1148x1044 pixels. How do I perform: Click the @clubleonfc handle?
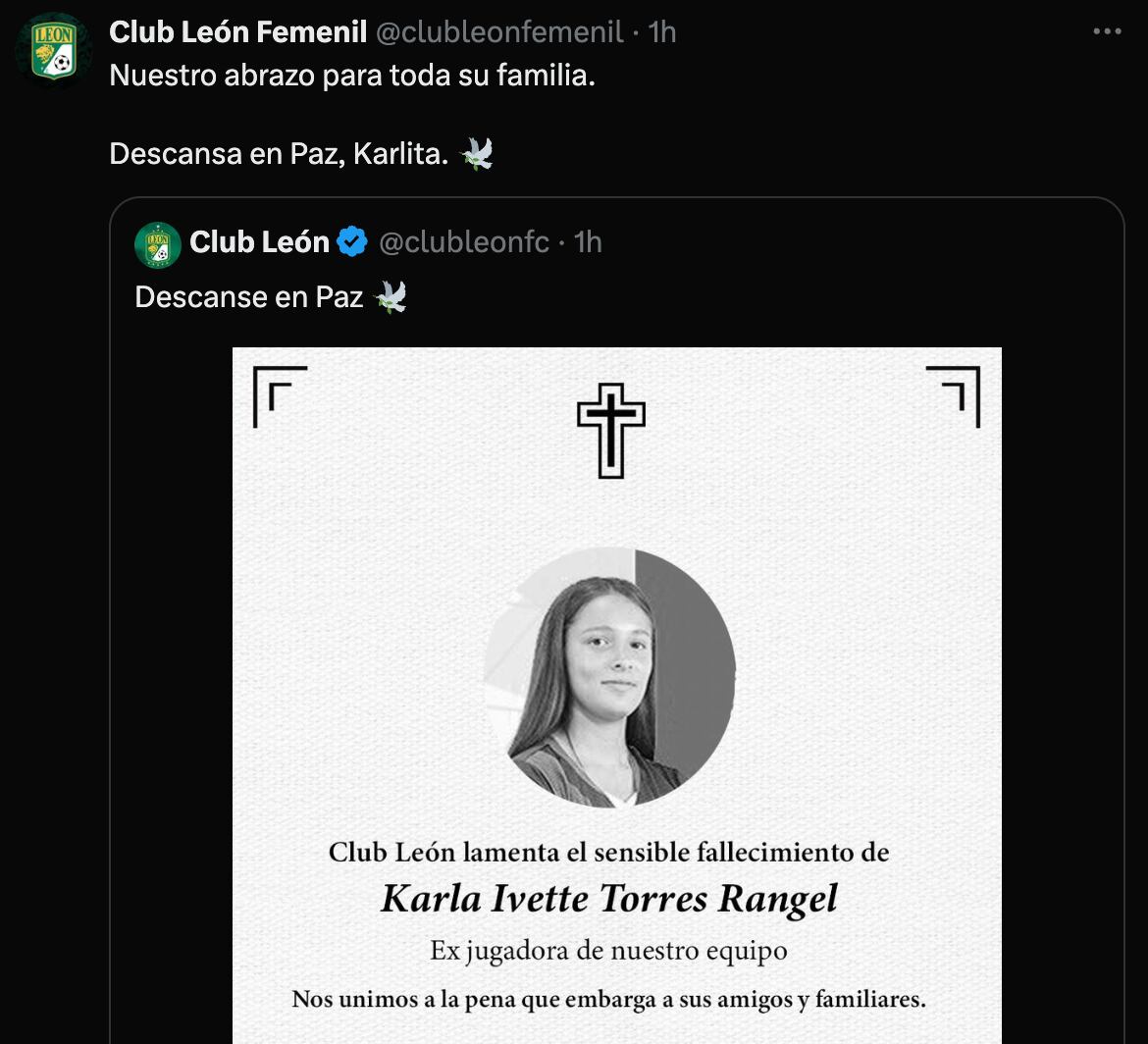[x=463, y=242]
